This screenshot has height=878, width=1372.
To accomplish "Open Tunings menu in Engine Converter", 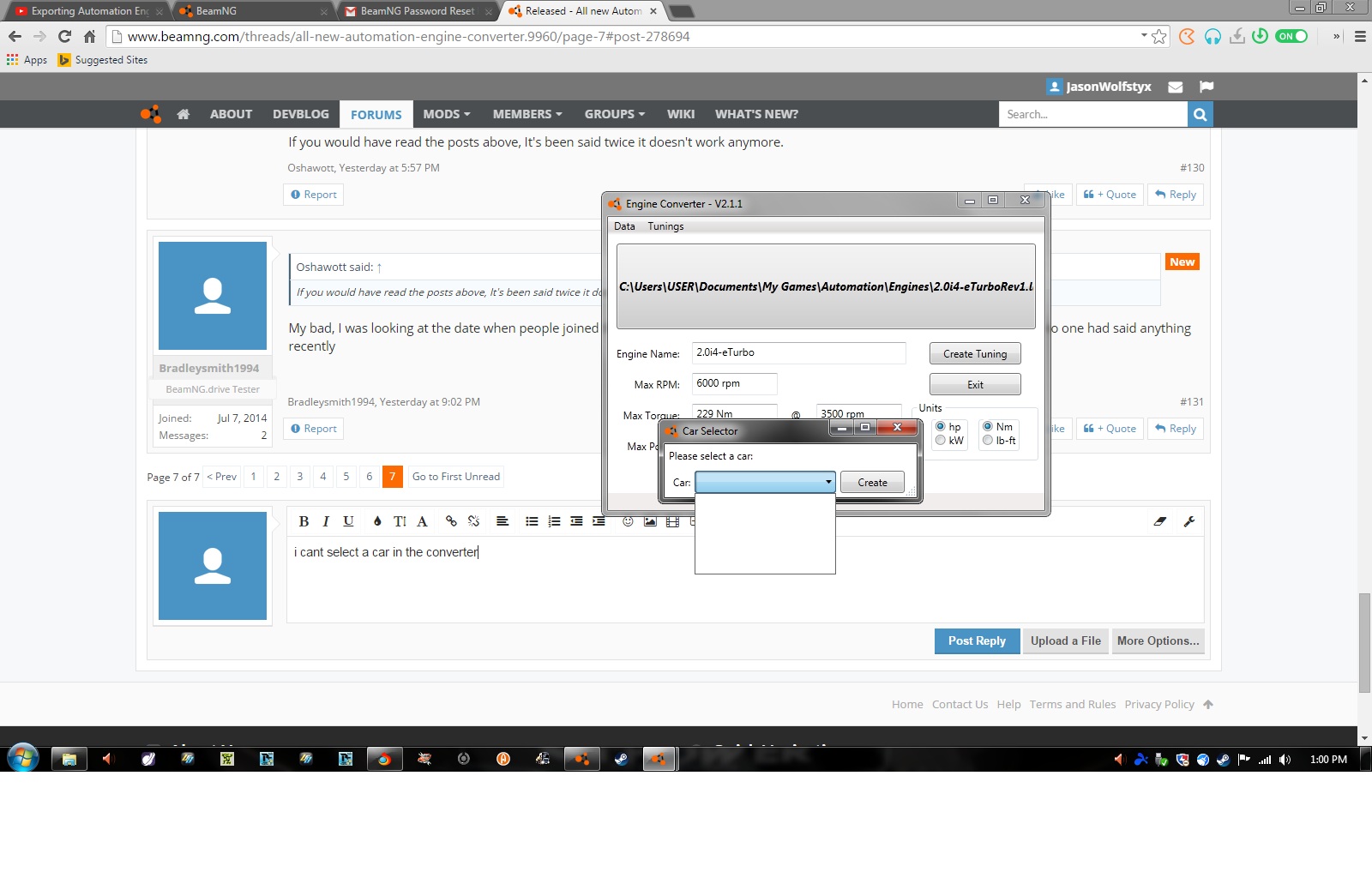I will coord(665,226).
